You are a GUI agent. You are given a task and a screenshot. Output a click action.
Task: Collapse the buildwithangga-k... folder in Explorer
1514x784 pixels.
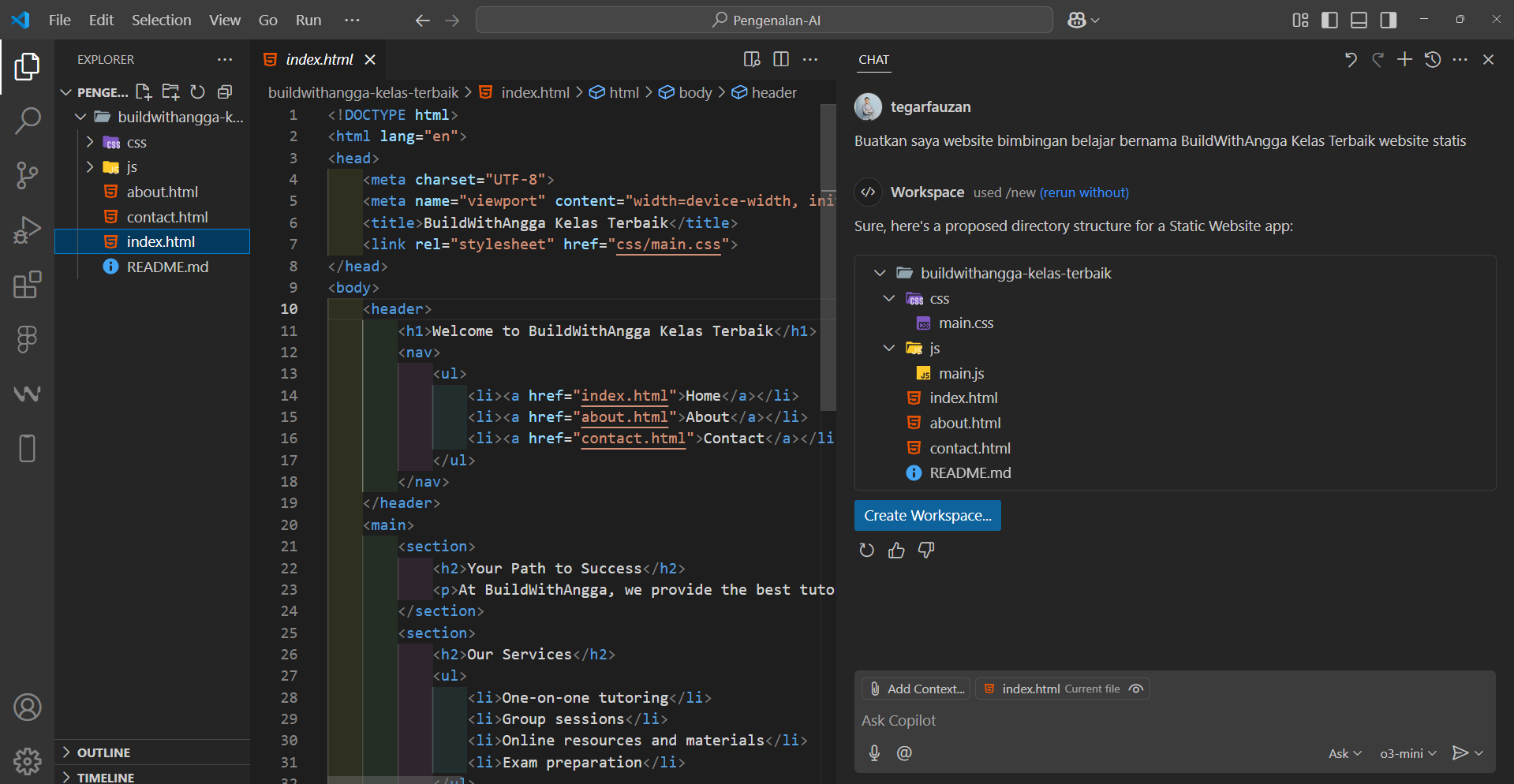(x=80, y=117)
